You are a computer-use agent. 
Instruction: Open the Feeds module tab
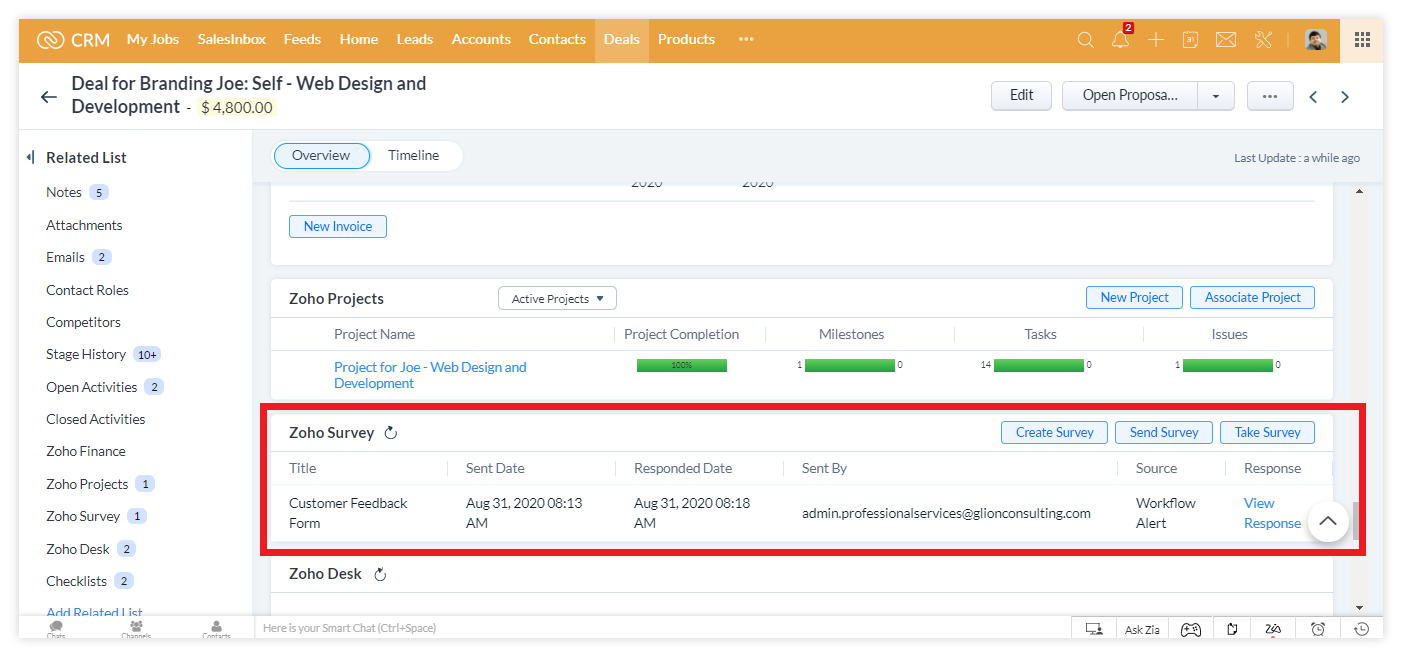pos(302,40)
